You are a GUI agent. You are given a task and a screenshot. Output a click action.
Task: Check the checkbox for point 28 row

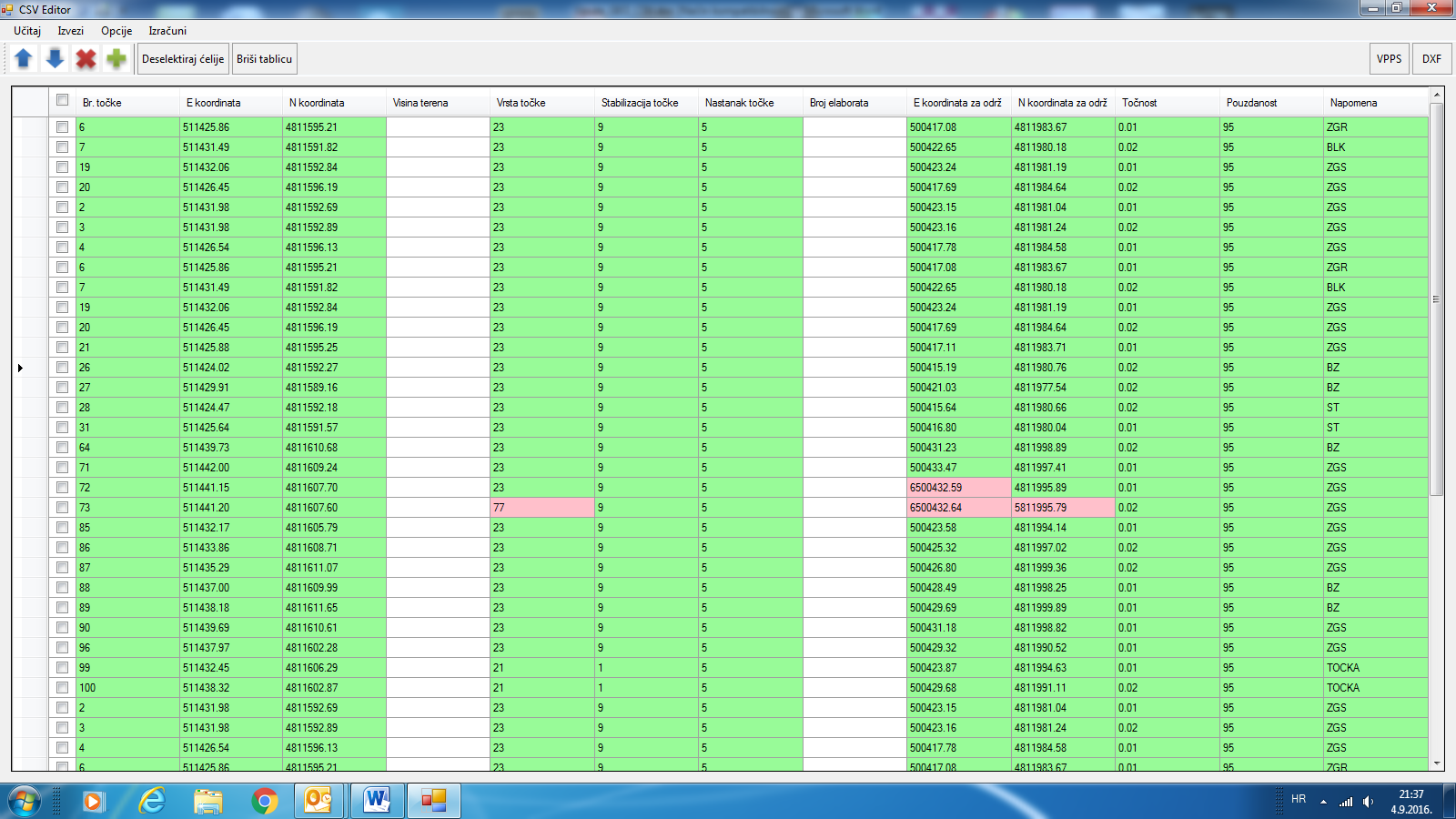(63, 407)
